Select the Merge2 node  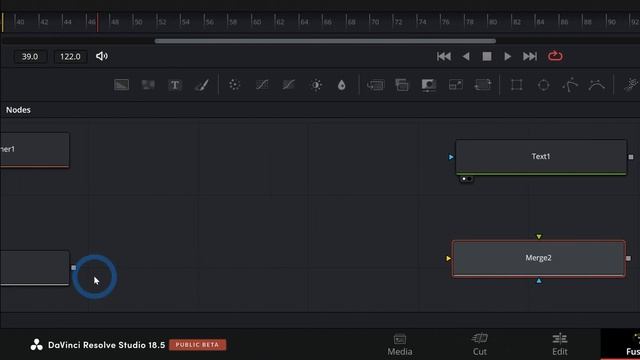[538, 258]
